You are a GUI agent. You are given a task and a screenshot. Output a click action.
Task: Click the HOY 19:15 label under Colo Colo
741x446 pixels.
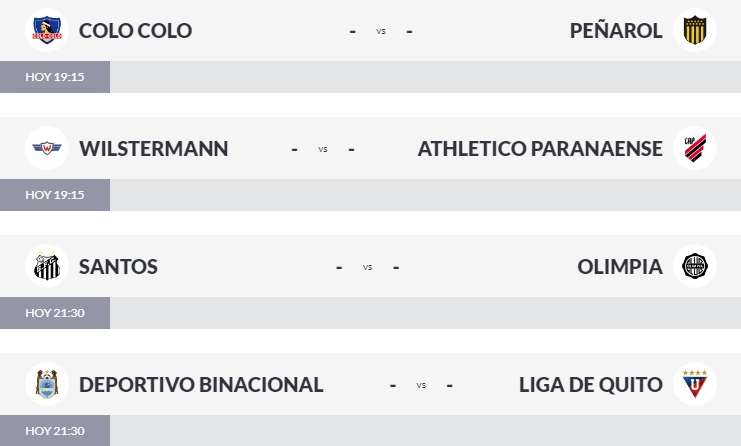55,77
